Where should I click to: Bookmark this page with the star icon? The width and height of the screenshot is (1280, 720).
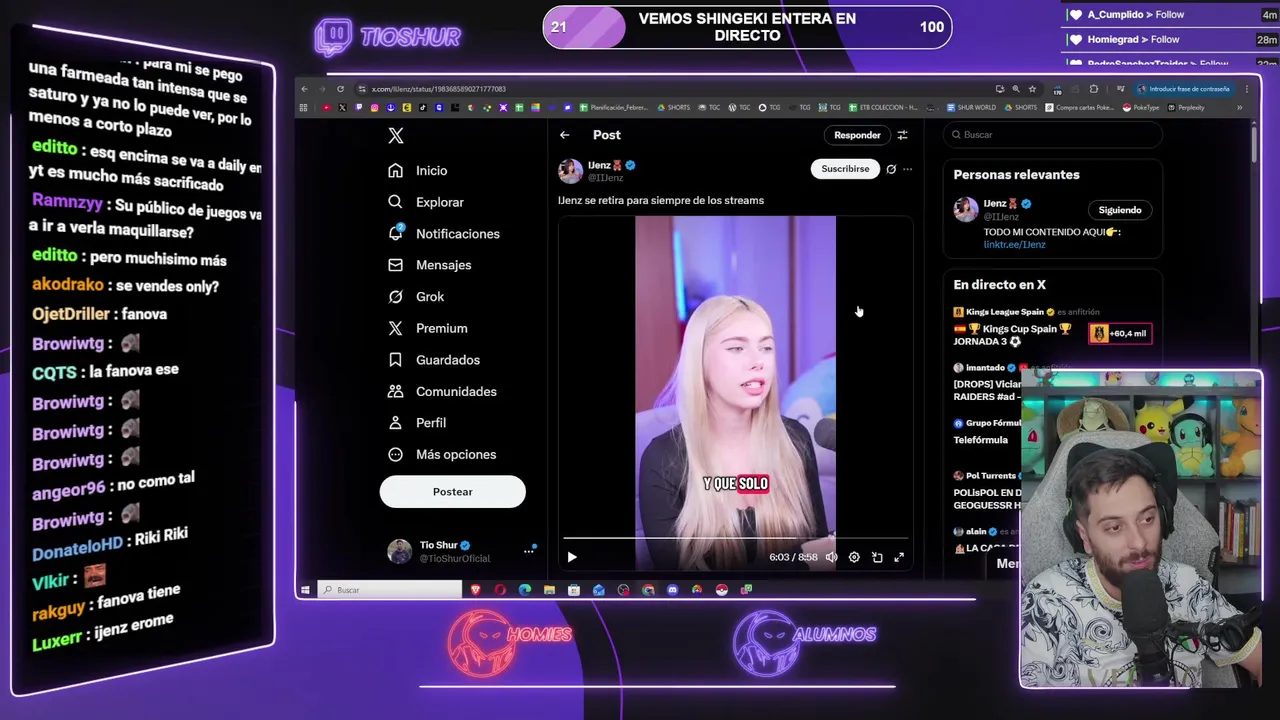tap(1032, 89)
